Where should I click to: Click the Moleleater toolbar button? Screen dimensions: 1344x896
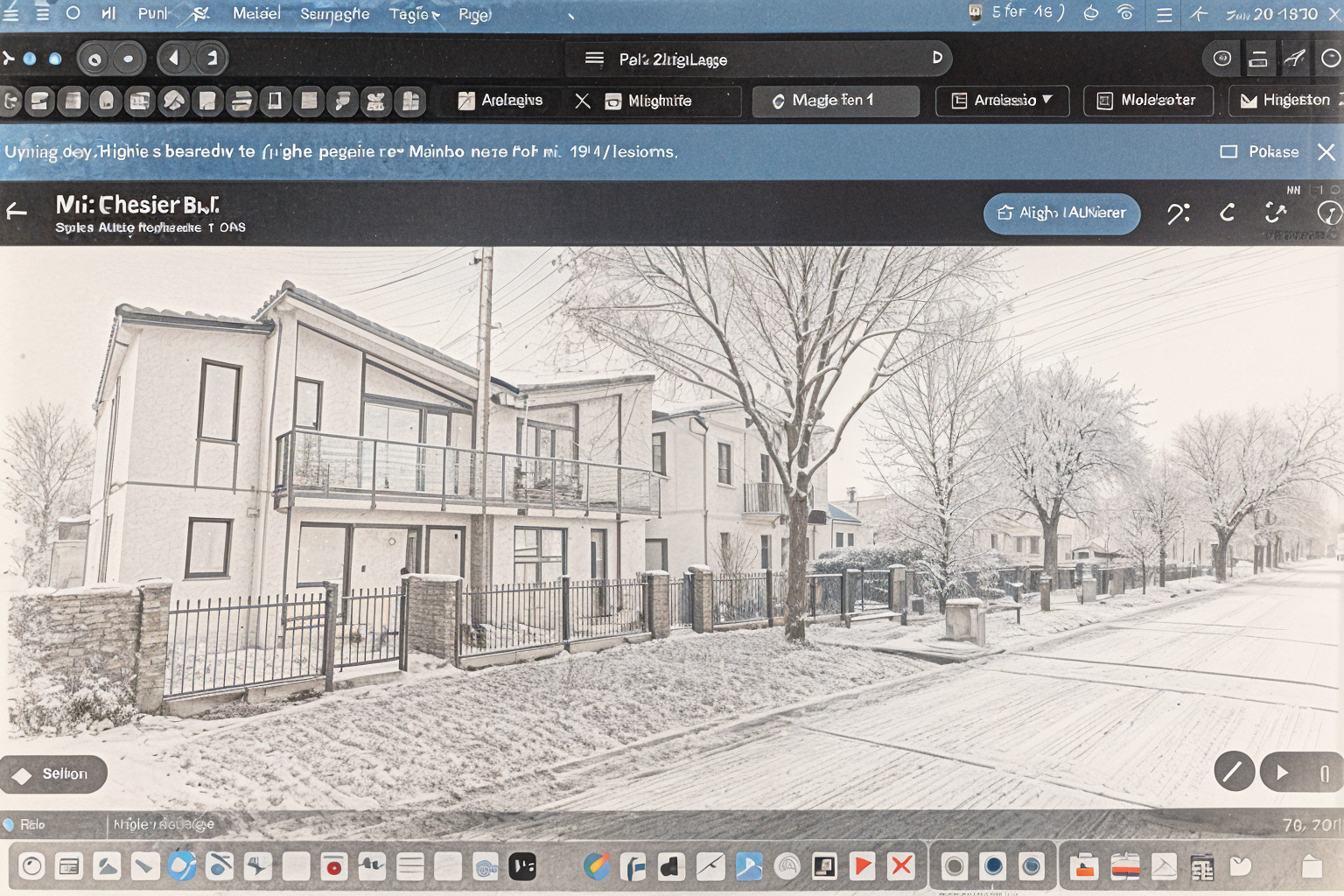[x=1147, y=101]
